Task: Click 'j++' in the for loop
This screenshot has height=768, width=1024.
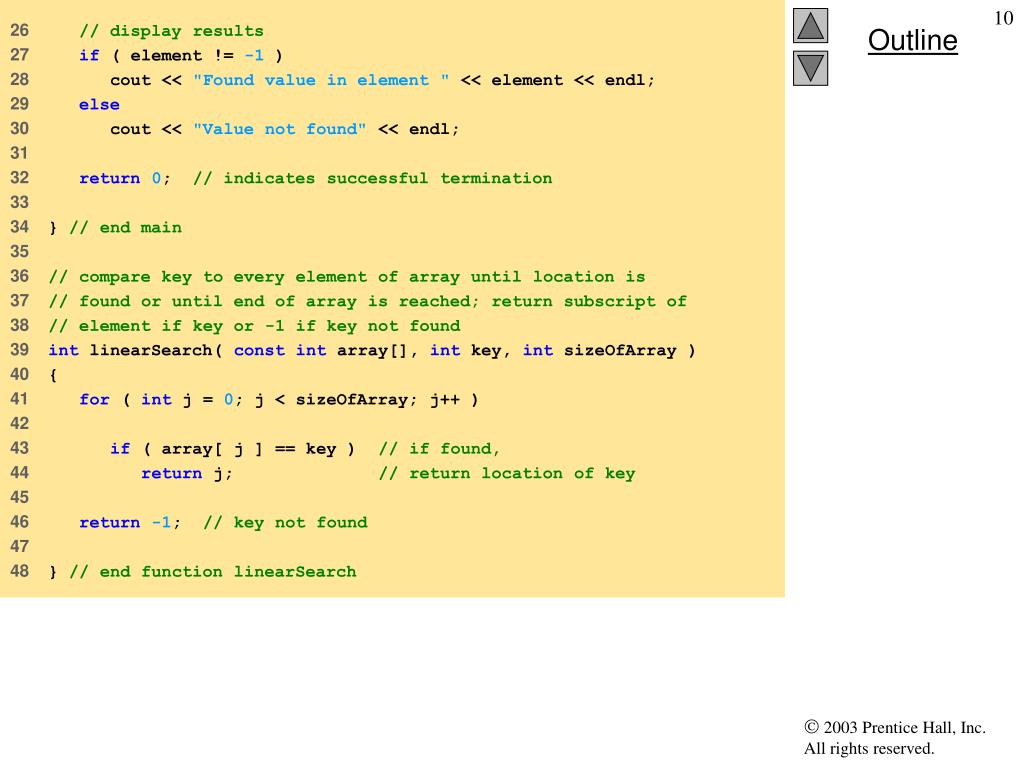Action: [x=445, y=400]
